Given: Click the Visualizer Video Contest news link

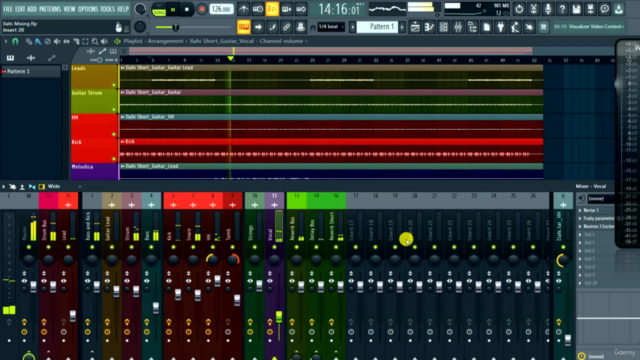Looking at the screenshot, I should [x=589, y=27].
